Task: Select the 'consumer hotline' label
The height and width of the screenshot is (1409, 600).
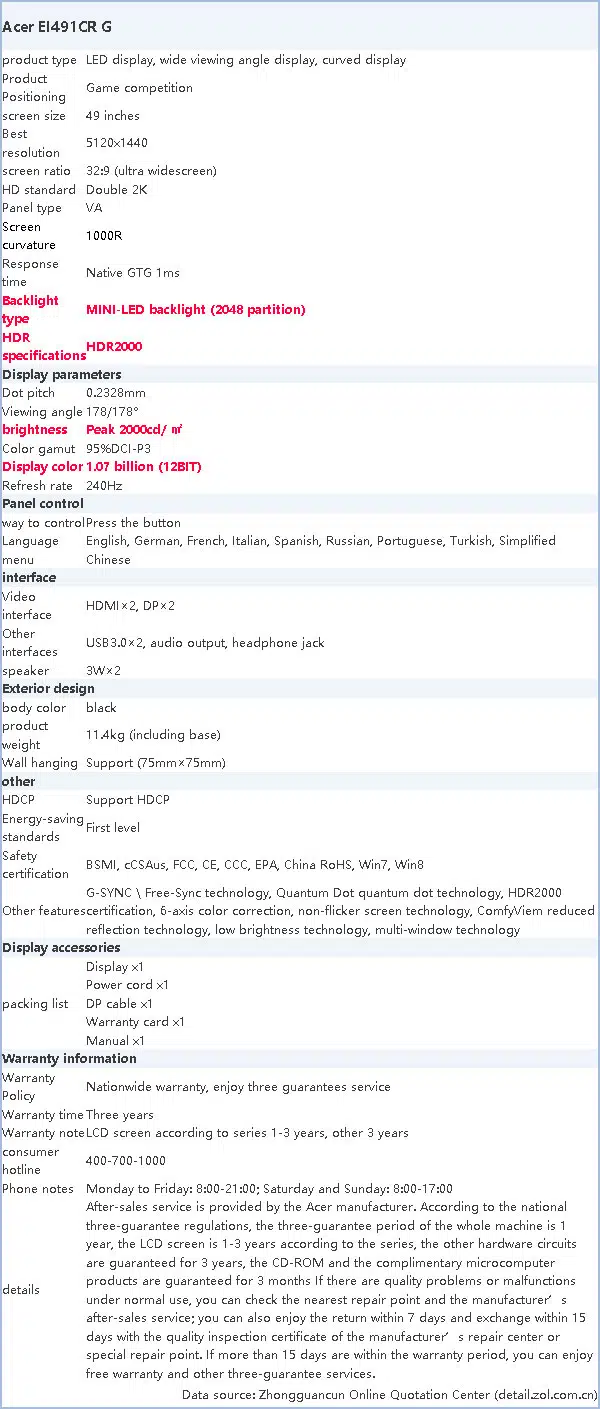Action: (30, 1161)
